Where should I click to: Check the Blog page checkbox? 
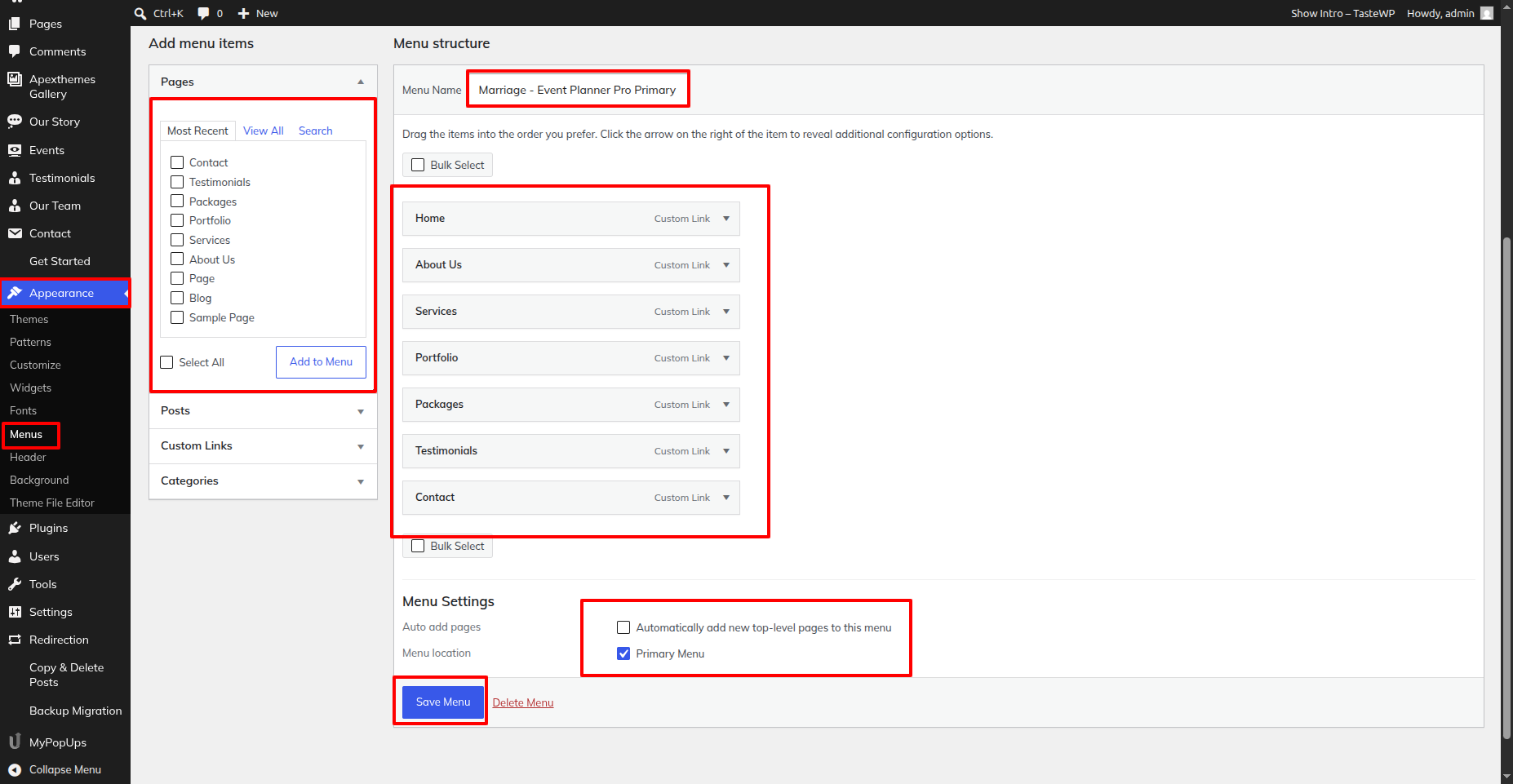tap(177, 298)
